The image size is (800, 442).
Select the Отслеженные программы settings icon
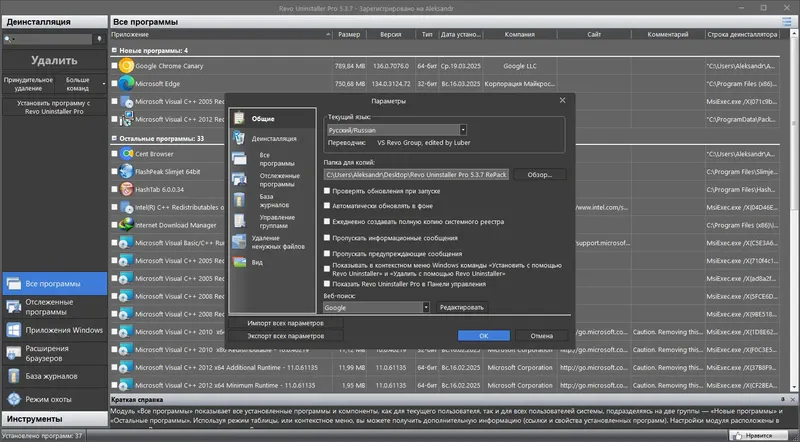[x=239, y=179]
